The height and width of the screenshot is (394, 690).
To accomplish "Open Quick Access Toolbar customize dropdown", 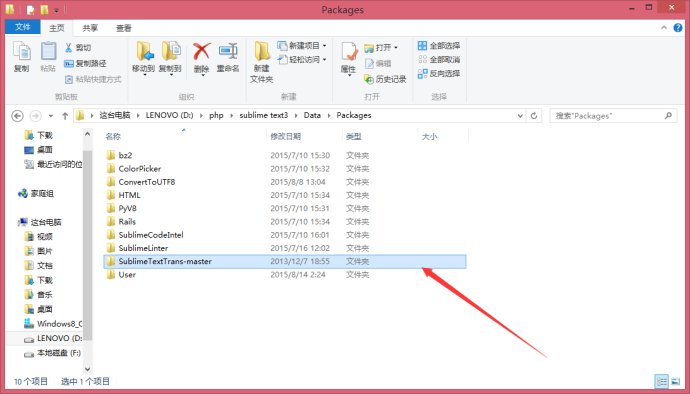I will [56, 10].
